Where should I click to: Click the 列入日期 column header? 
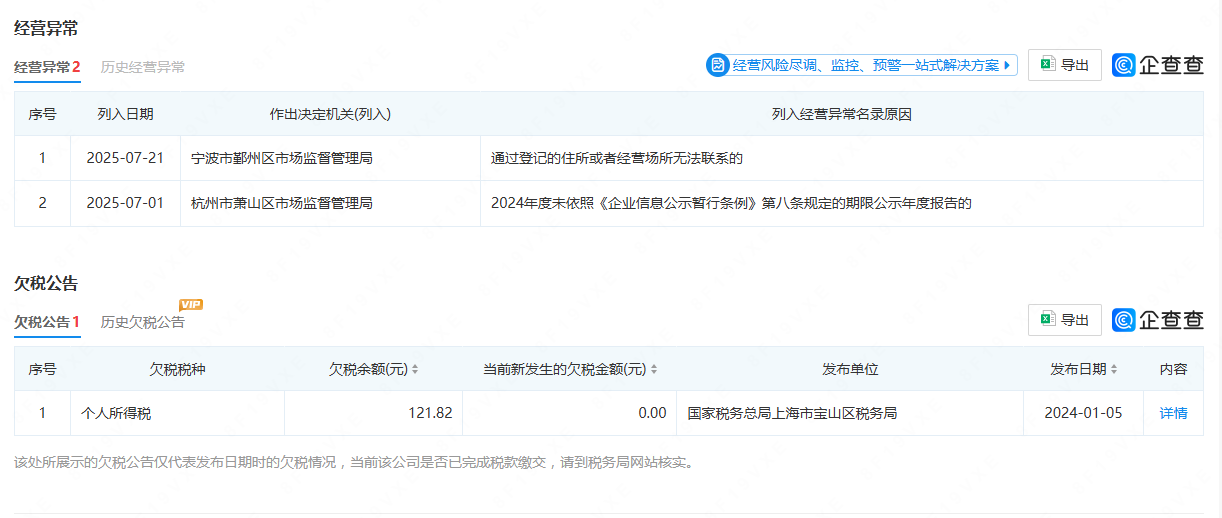[x=125, y=114]
